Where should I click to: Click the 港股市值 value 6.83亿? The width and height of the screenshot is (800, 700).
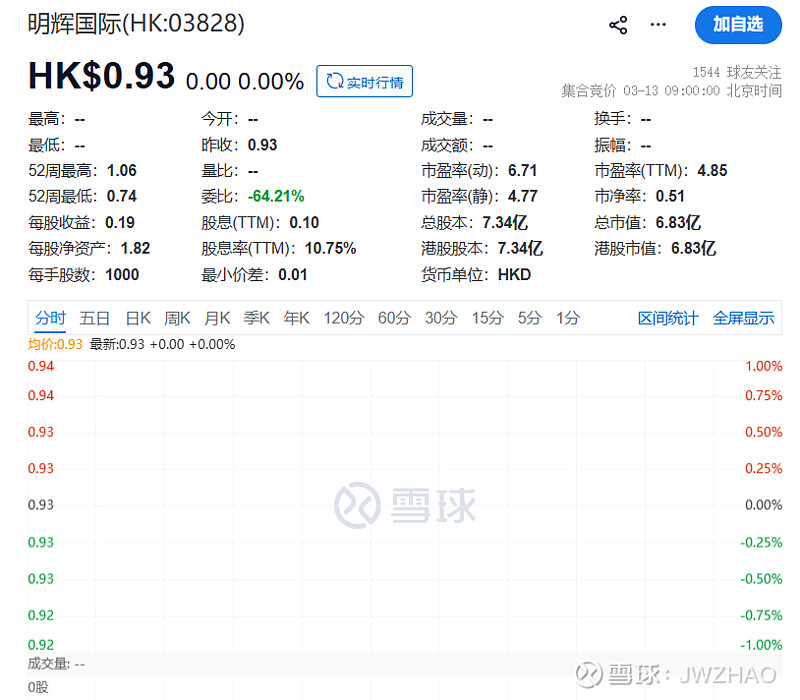(693, 248)
